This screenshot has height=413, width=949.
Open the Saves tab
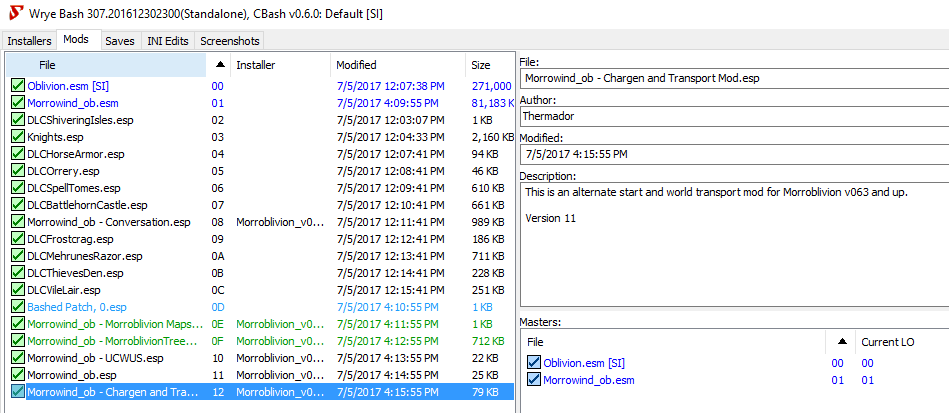click(x=120, y=41)
